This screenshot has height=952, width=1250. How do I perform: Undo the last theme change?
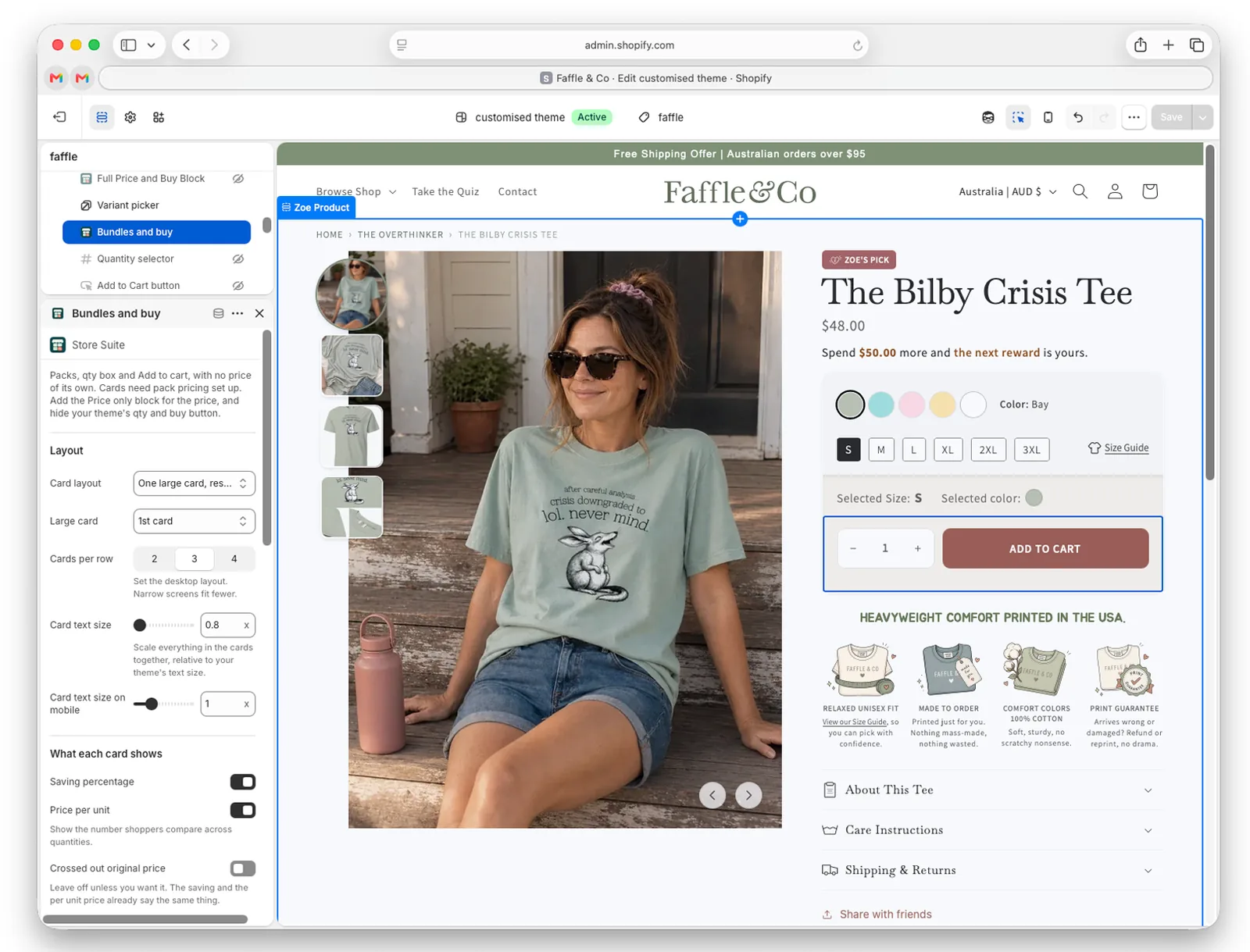tap(1077, 117)
